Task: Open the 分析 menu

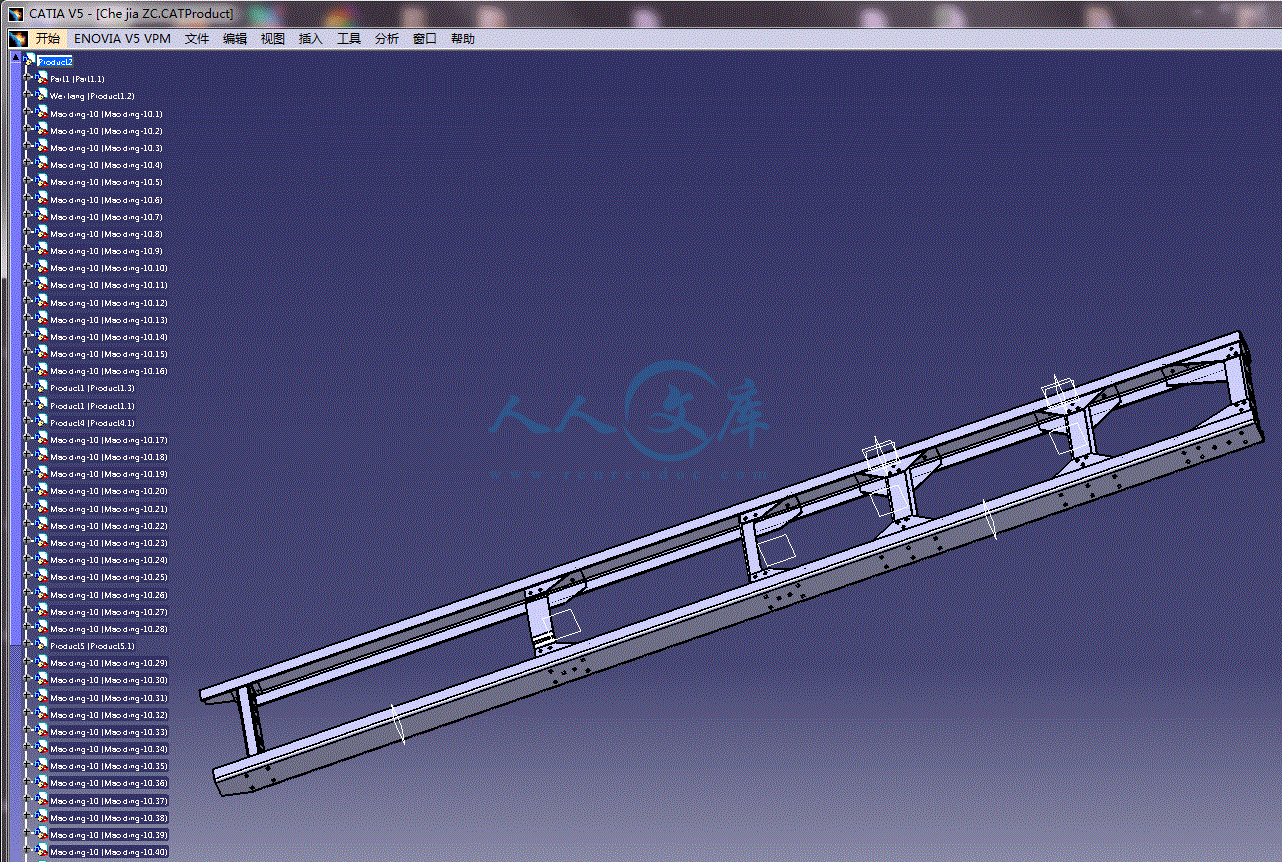Action: [387, 39]
